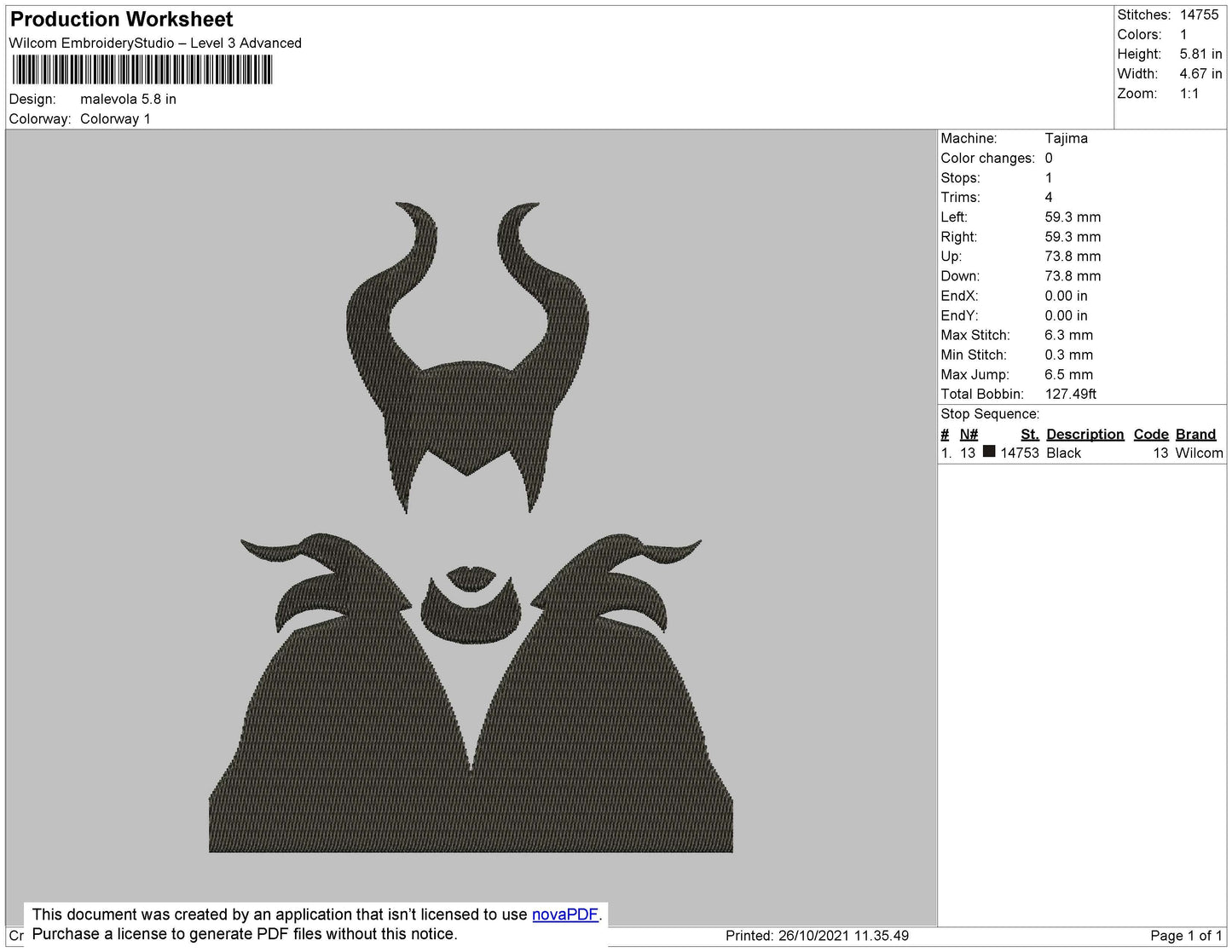1232x952 pixels.
Task: Select 'Wilcom EmbroideryStudio – Level 3 Advanced' text
Action: pyautogui.click(x=155, y=43)
